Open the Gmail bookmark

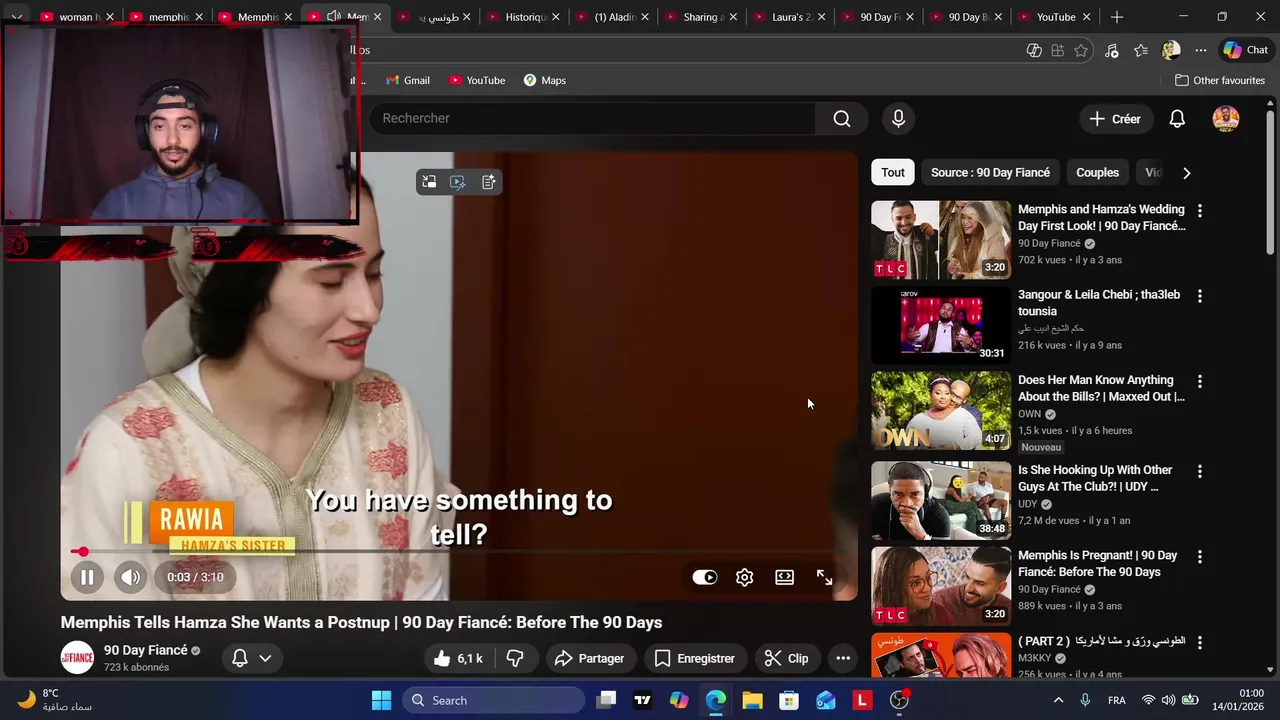click(408, 80)
